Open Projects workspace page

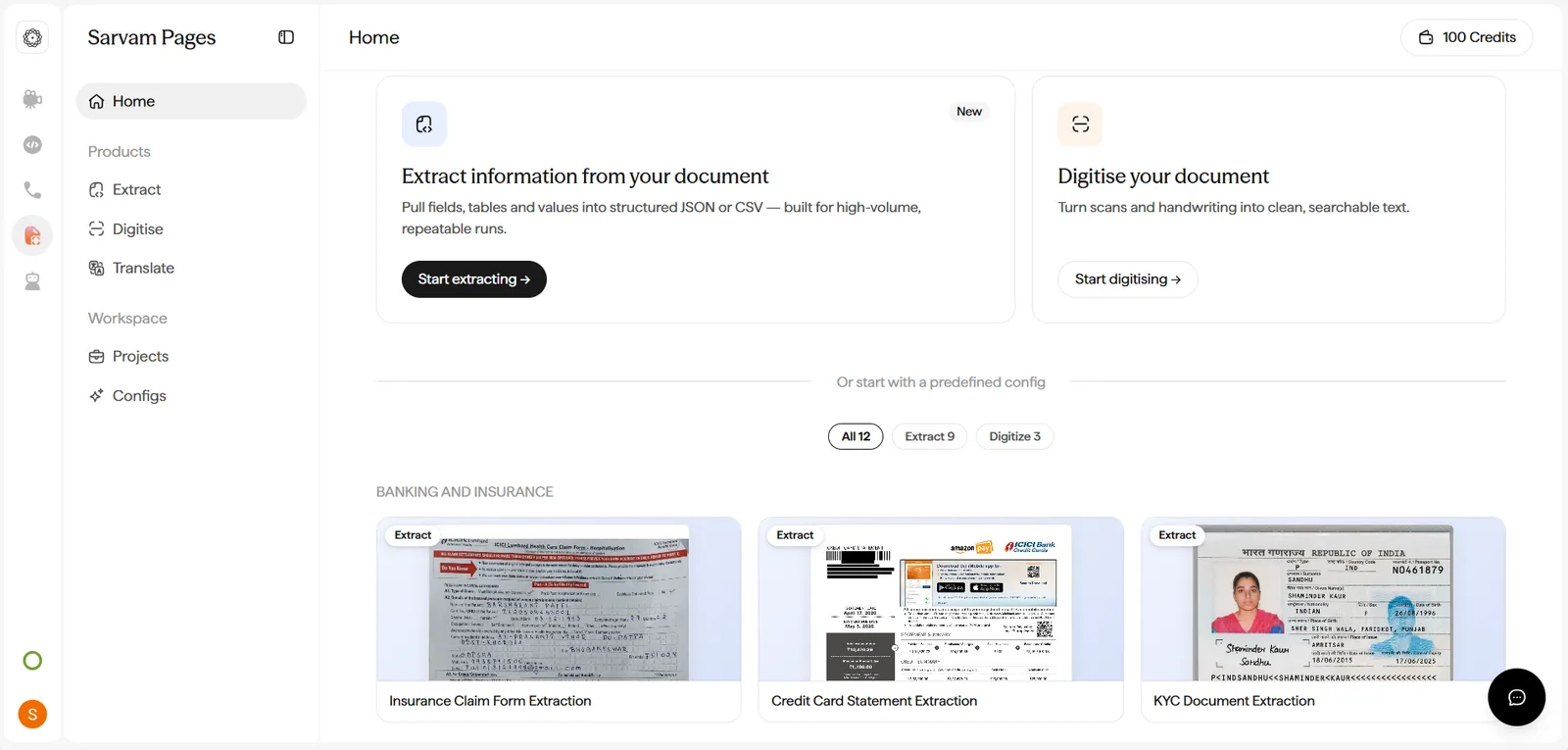[x=191, y=357]
